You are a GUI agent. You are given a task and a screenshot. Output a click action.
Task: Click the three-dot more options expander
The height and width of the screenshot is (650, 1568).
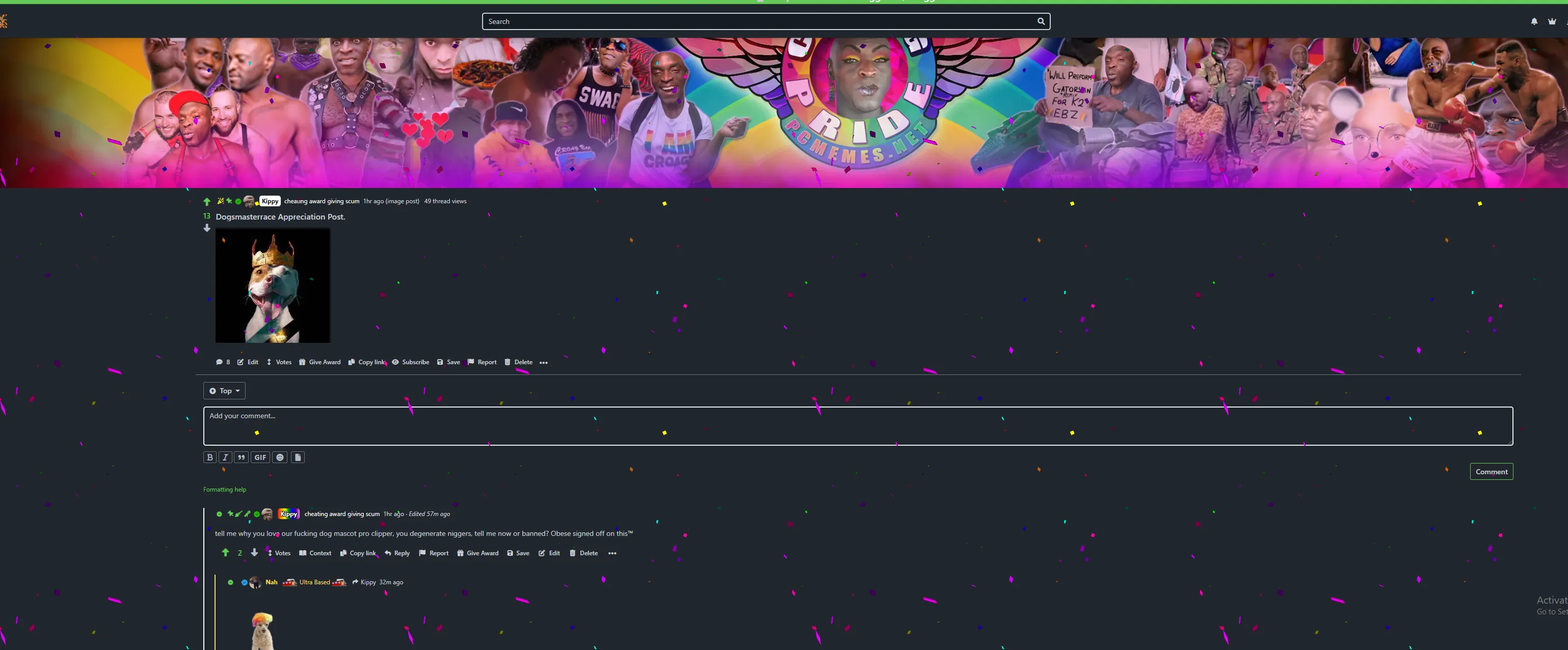(543, 362)
